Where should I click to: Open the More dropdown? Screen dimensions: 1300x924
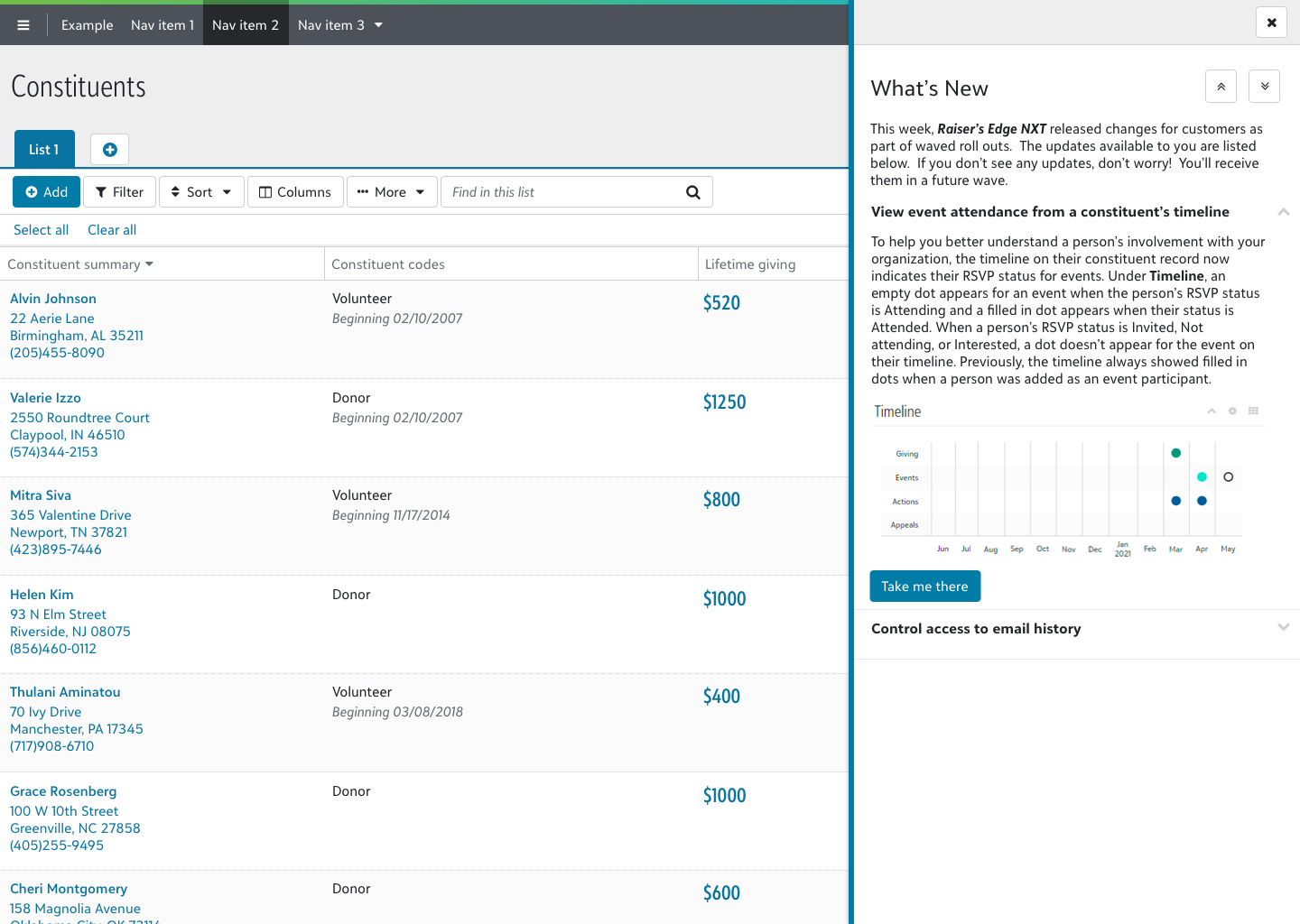[392, 192]
